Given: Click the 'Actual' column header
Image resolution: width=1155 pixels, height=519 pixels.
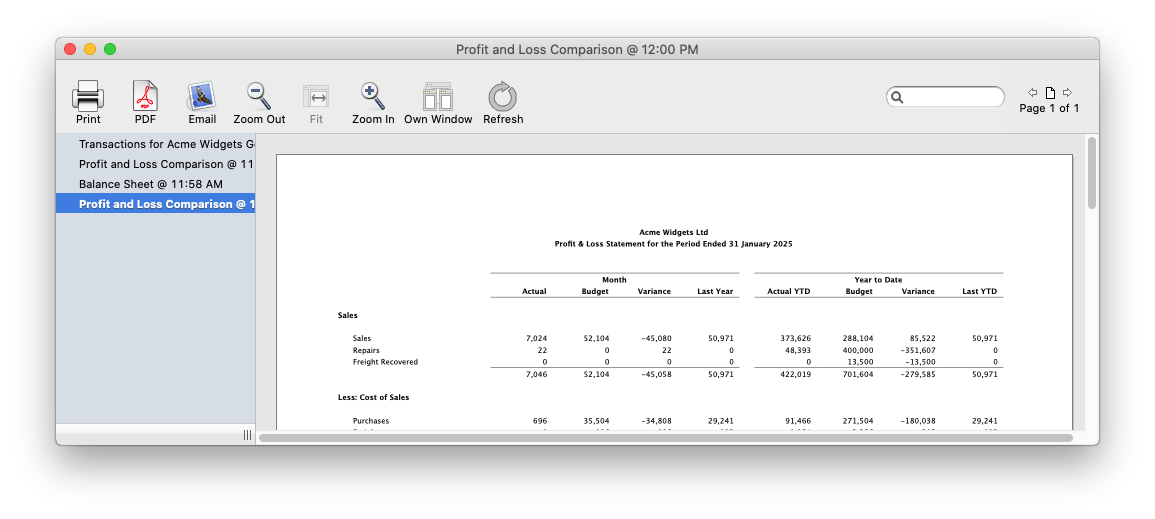Looking at the screenshot, I should tap(534, 292).
